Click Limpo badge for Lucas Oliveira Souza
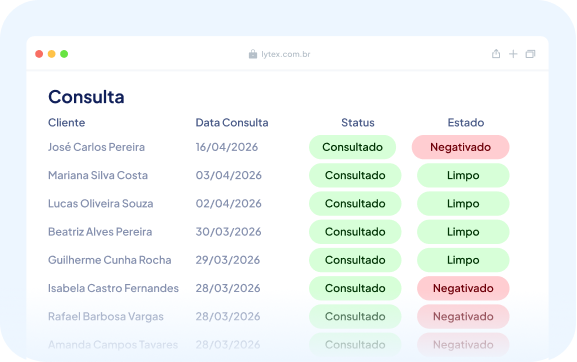The width and height of the screenshot is (577, 362). pyautogui.click(x=463, y=203)
